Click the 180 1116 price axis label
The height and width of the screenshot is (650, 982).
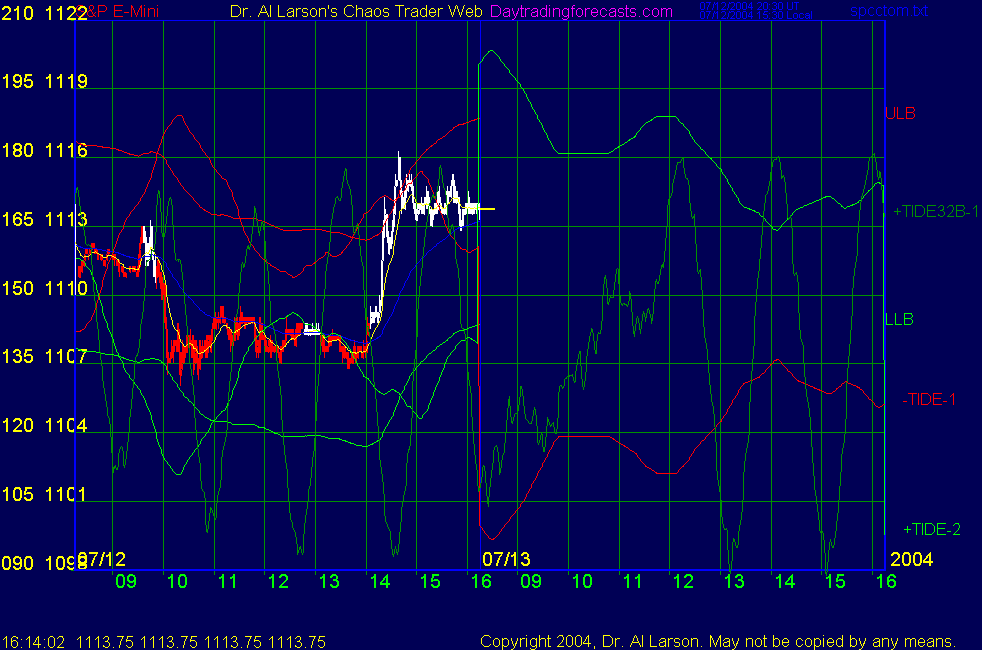pos(44,150)
